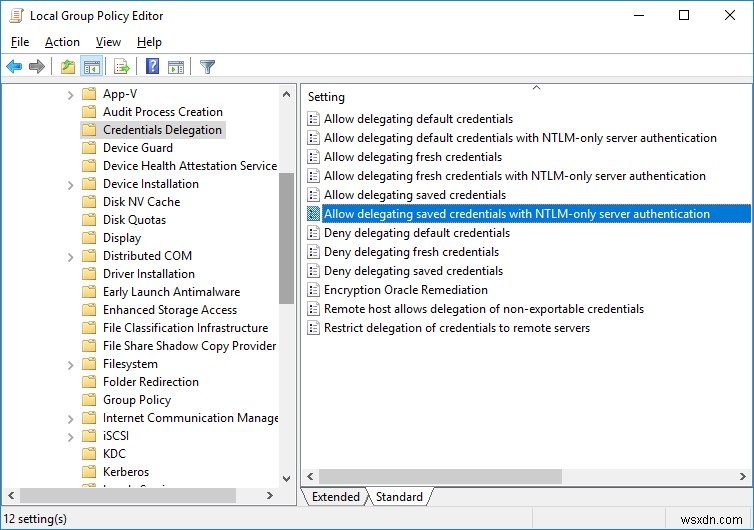Click the folder icon of Group Policy
Screen dimensions: 754x530
pyautogui.click(x=89, y=400)
